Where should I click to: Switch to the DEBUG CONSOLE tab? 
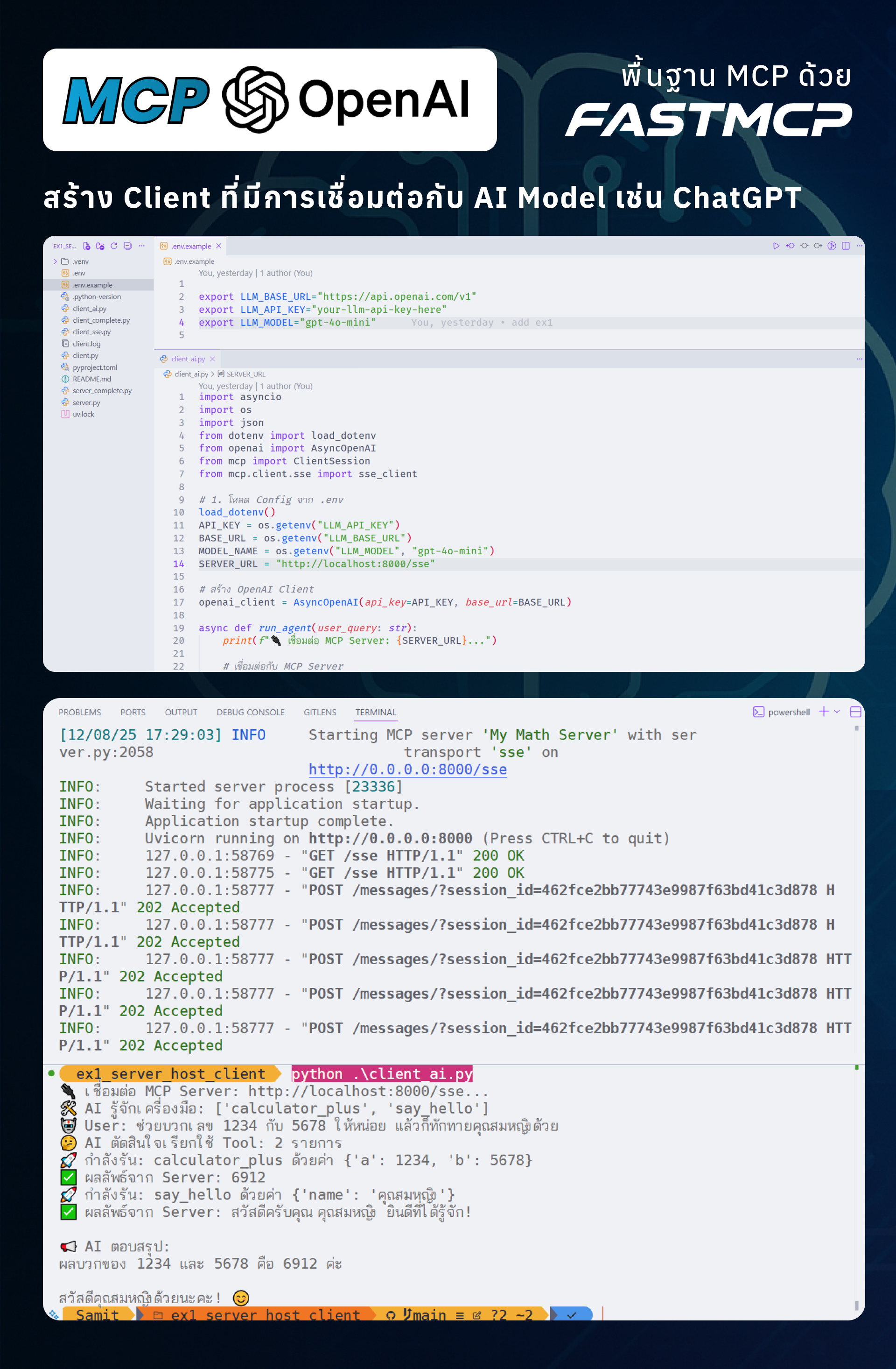[x=250, y=712]
